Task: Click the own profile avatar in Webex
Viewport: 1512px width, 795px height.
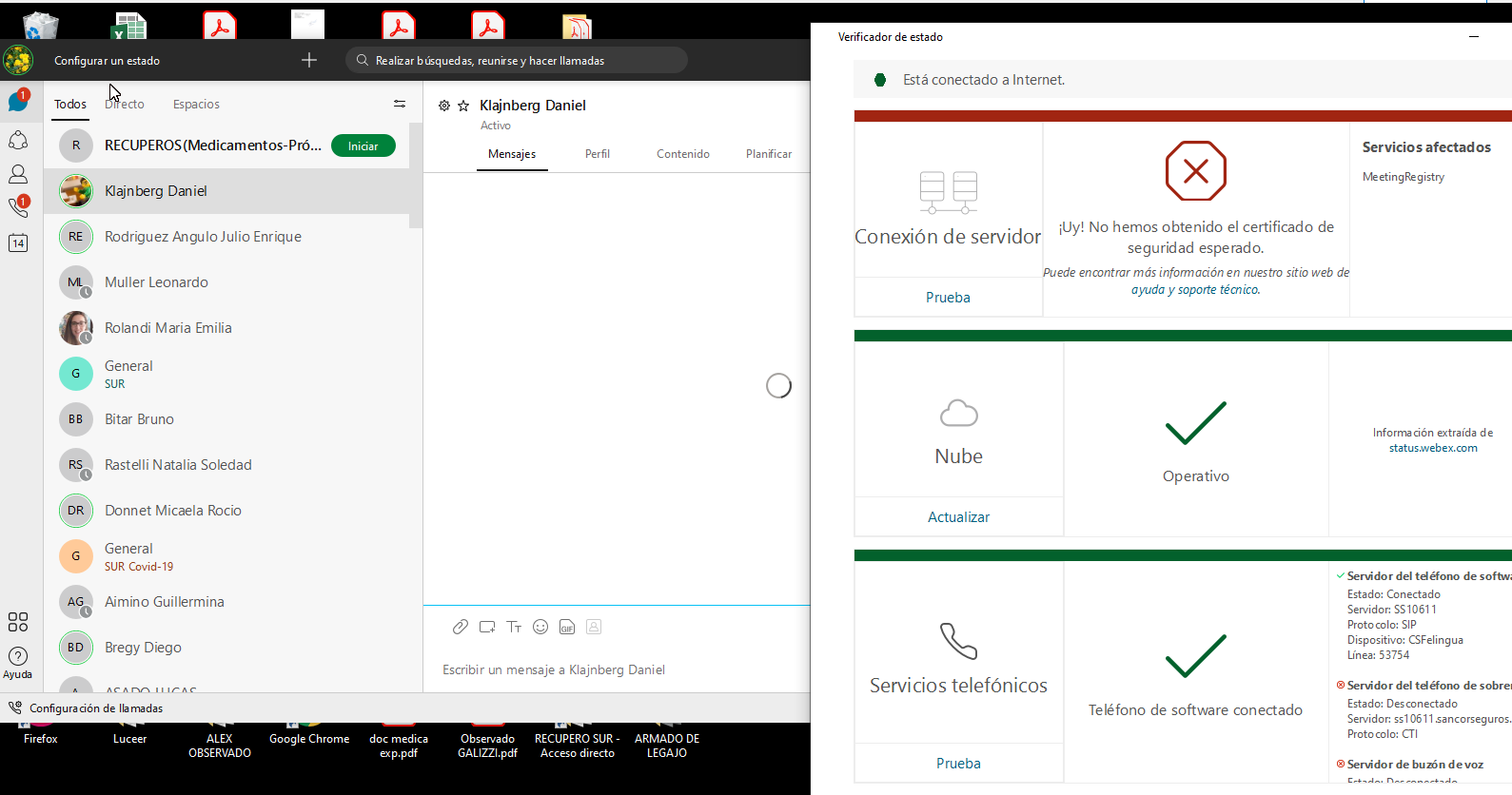Action: (x=18, y=61)
